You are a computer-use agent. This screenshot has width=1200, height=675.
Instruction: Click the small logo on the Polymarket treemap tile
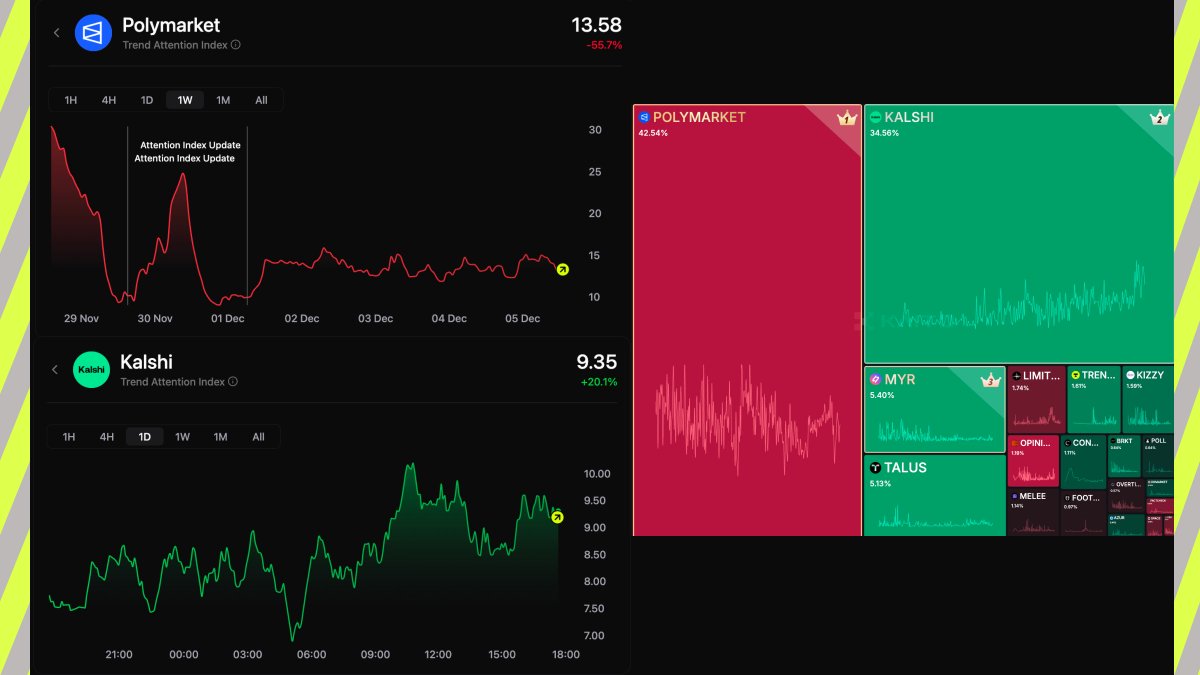(x=644, y=117)
